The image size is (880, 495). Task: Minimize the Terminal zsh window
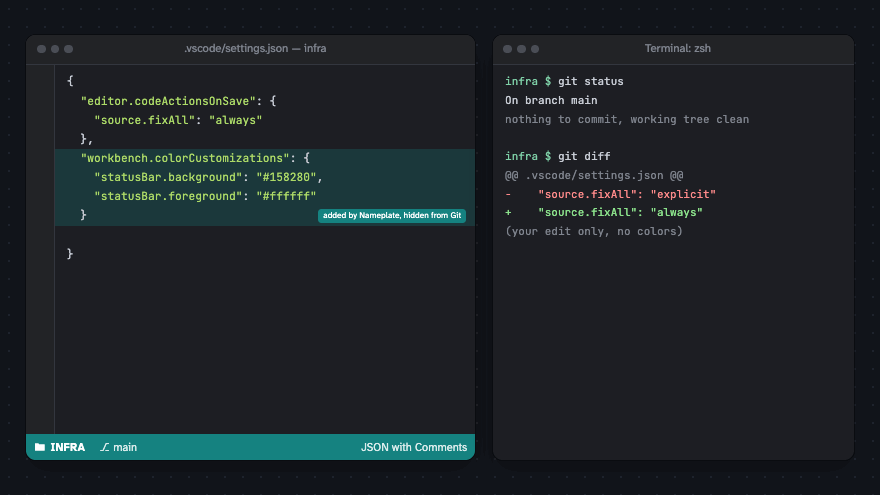521,49
